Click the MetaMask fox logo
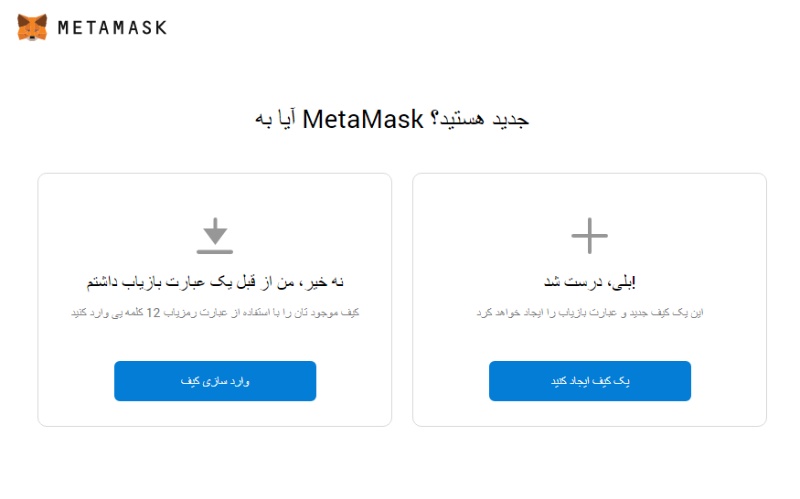Viewport: 800px width, 499px height. 32,27
